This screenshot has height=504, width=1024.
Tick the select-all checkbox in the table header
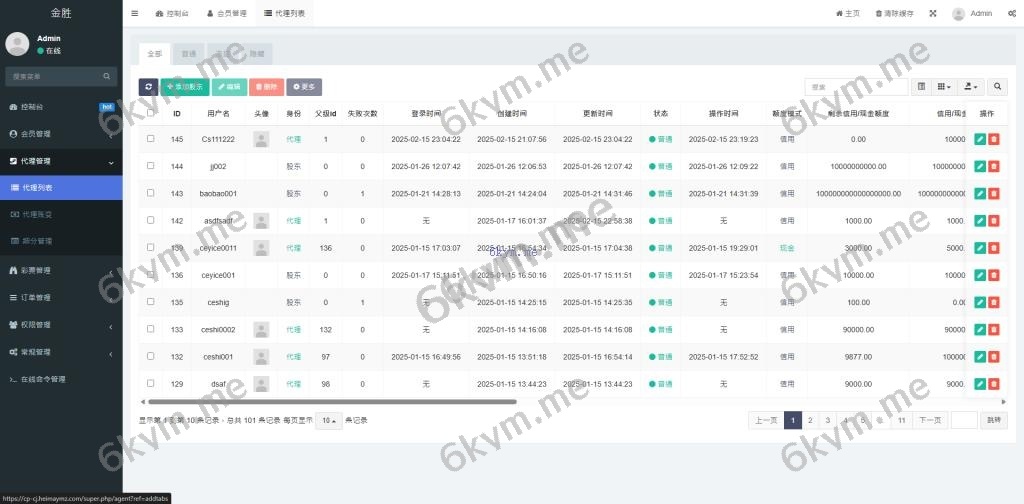pos(151,112)
